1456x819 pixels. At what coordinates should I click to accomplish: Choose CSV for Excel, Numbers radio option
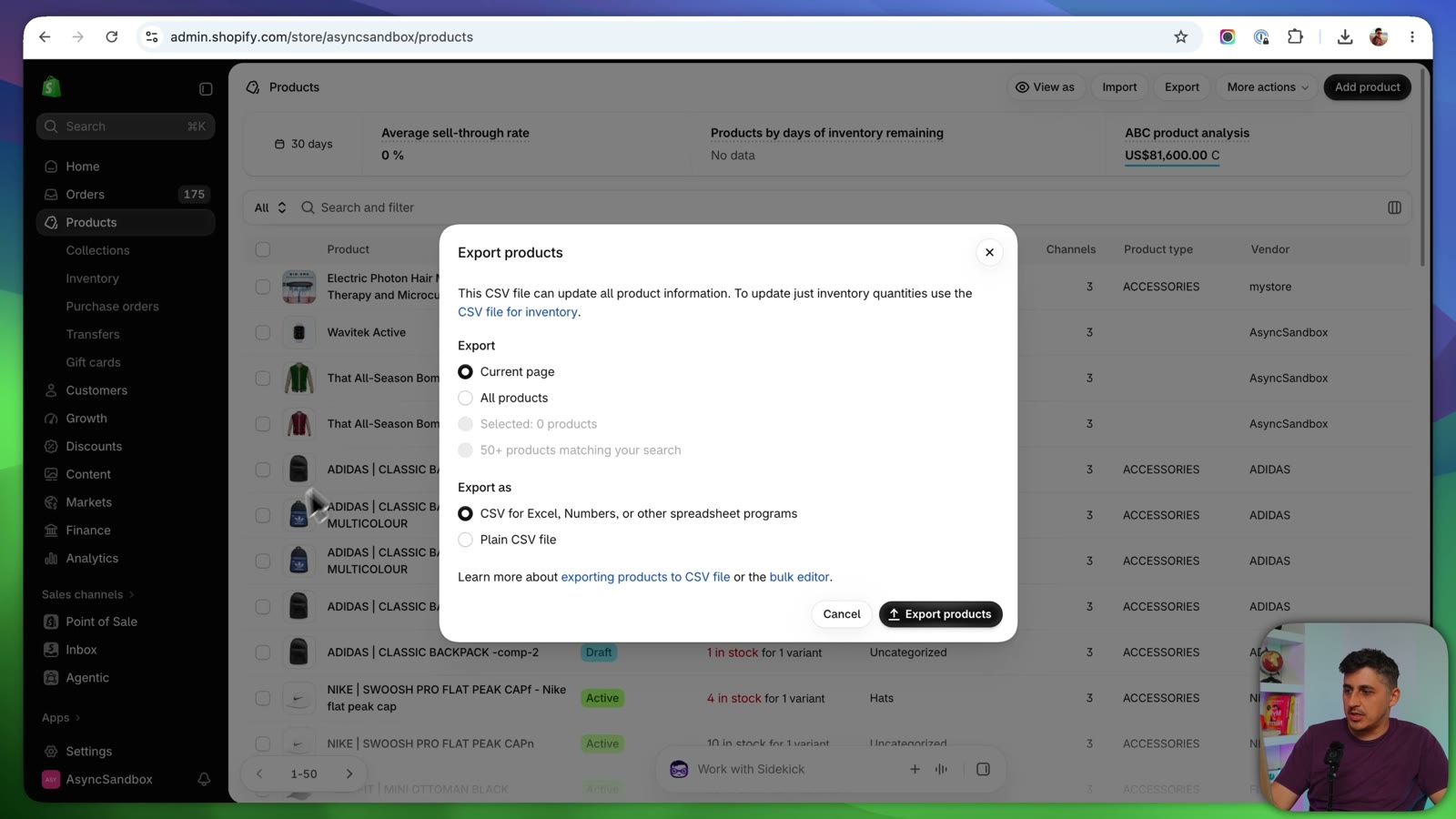tap(465, 514)
